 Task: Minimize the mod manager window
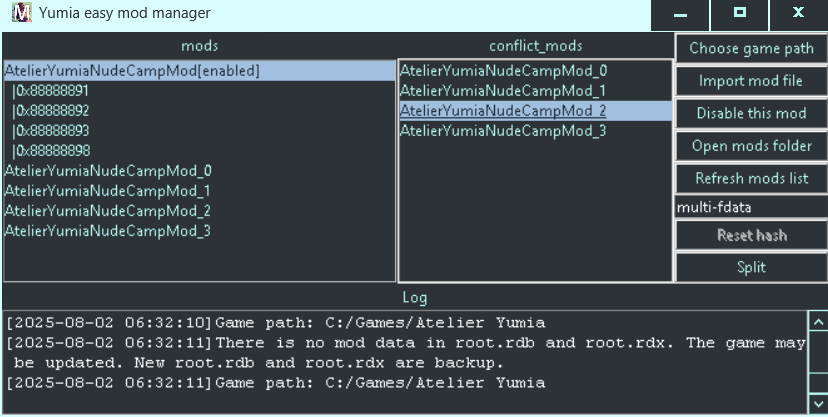680,14
